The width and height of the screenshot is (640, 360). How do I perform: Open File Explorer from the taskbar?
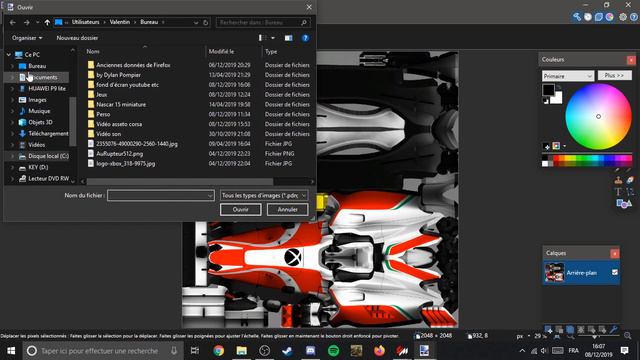pos(242,351)
